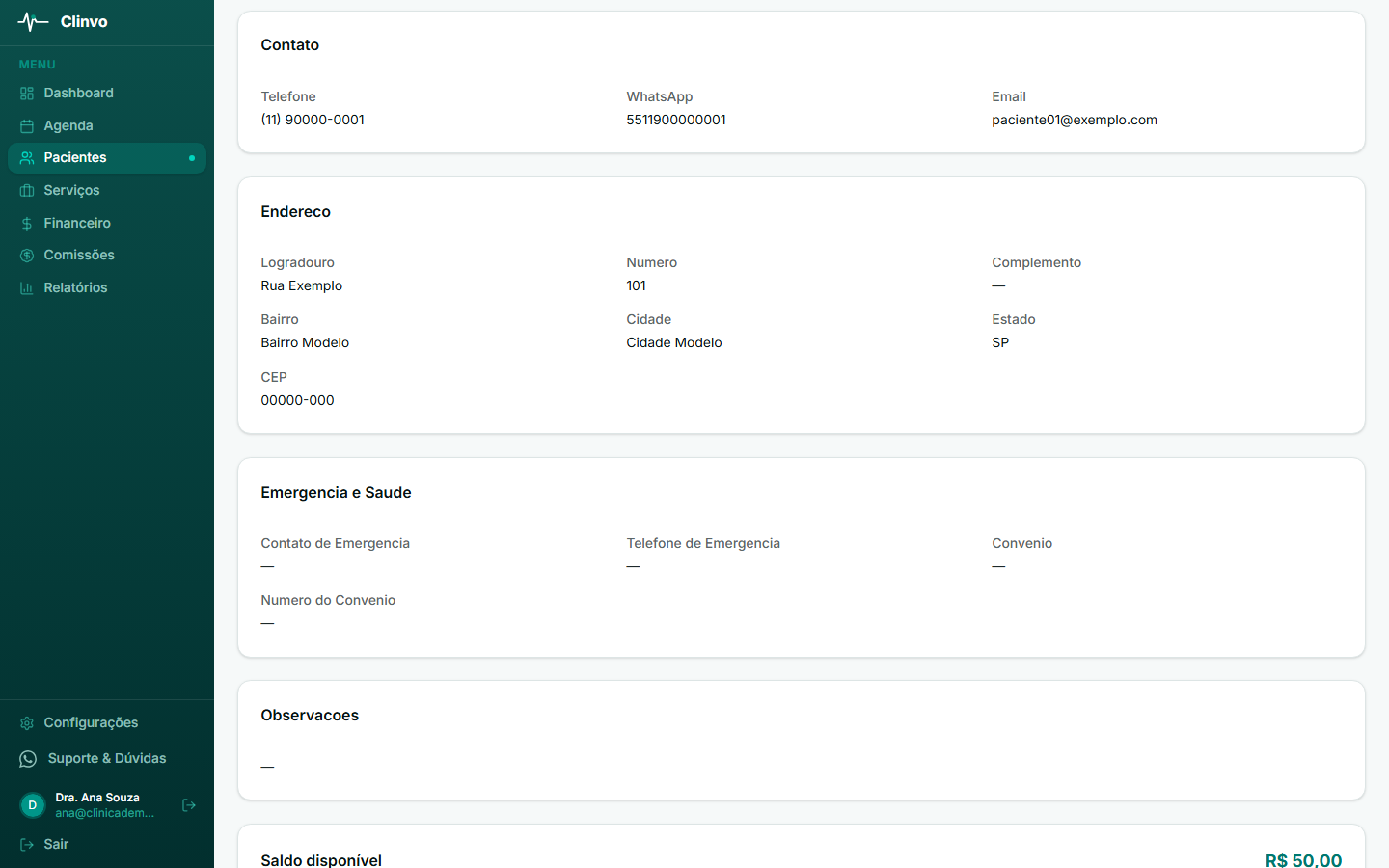
Task: Click the R$ 50,00 balance amount
Action: (x=1303, y=860)
